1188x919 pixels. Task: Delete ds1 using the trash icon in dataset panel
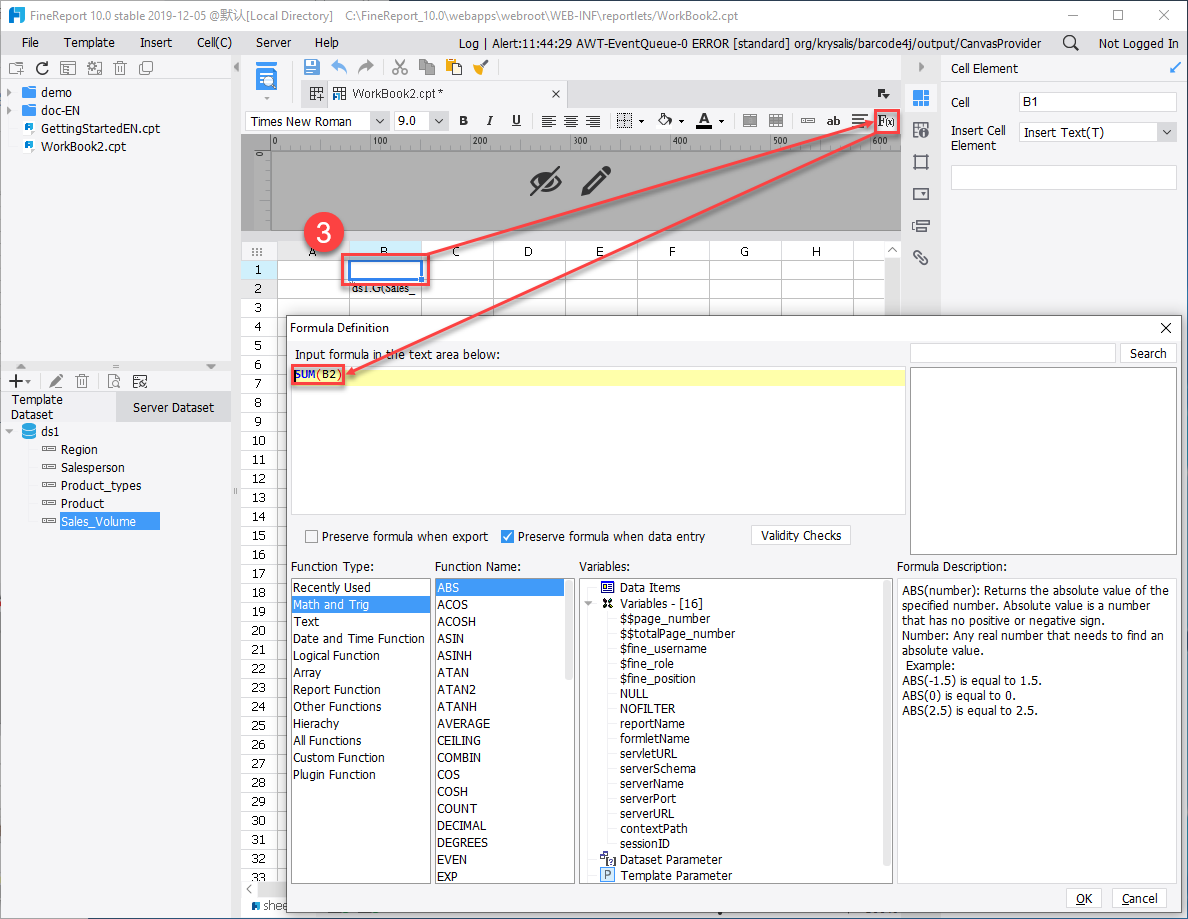coord(82,380)
